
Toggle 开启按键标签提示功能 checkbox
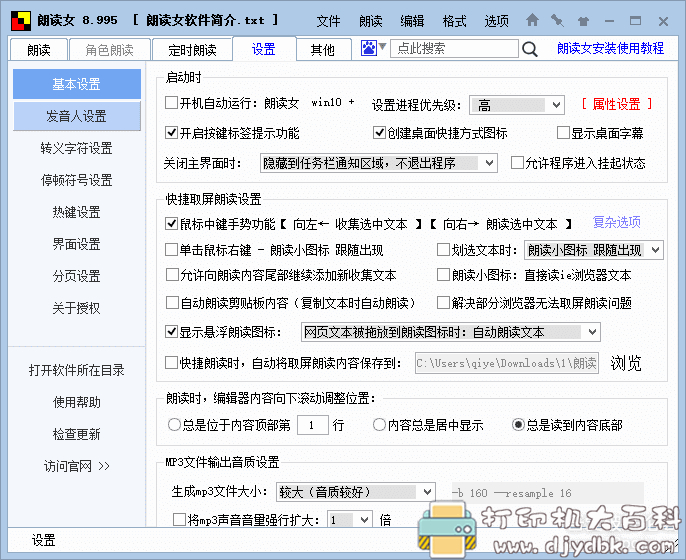pyautogui.click(x=171, y=133)
